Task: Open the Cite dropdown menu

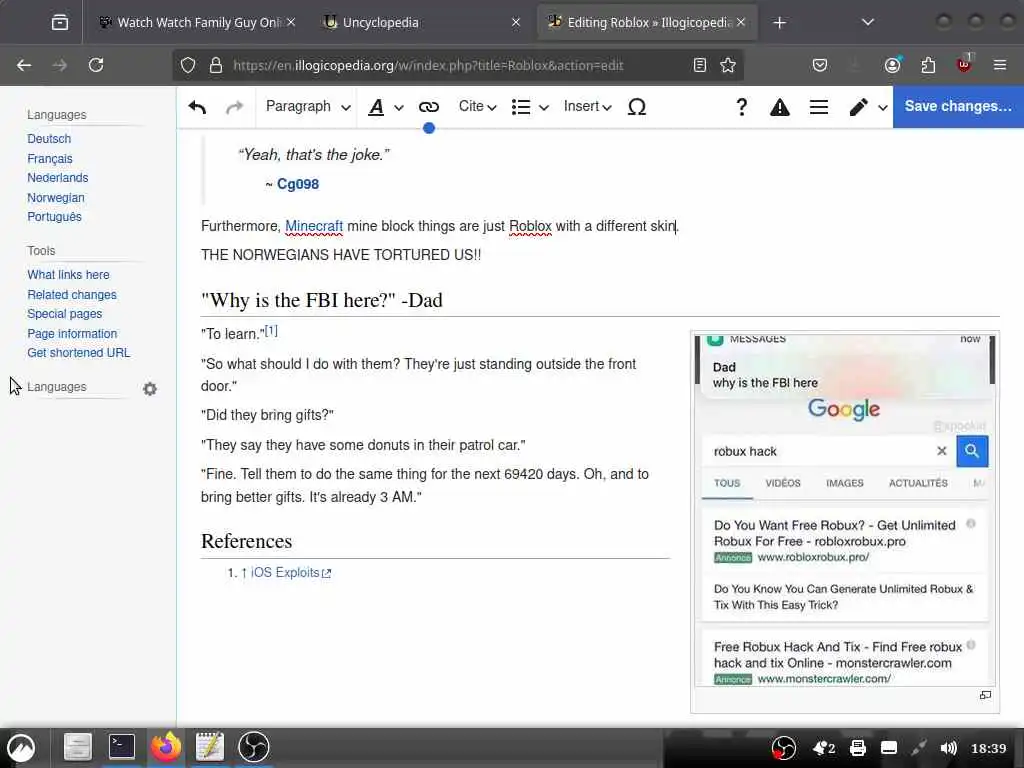Action: click(x=477, y=106)
